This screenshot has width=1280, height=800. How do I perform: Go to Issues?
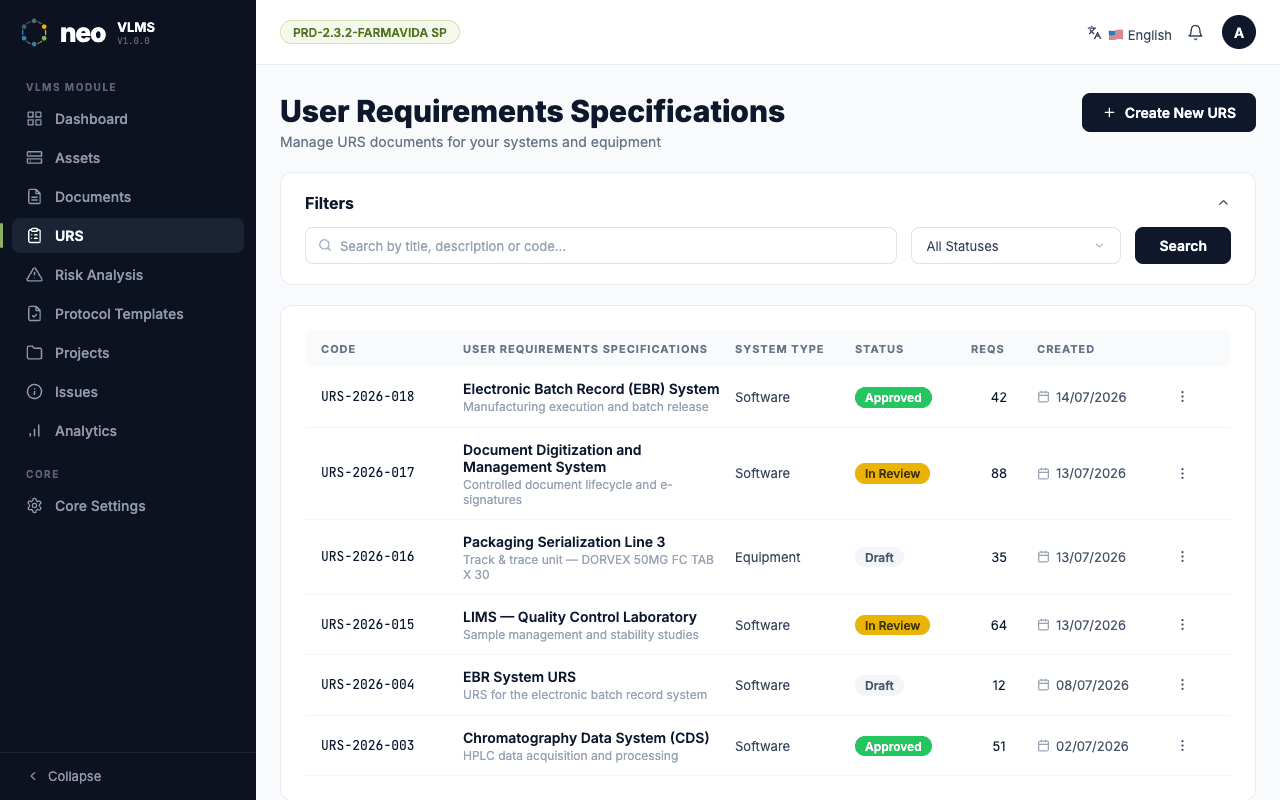pos(128,392)
